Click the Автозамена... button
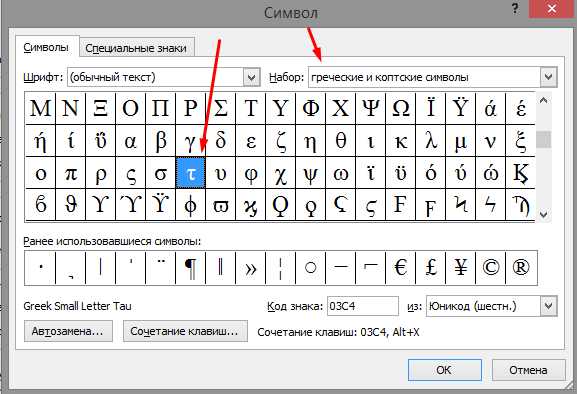The image size is (577, 394). click(x=68, y=331)
